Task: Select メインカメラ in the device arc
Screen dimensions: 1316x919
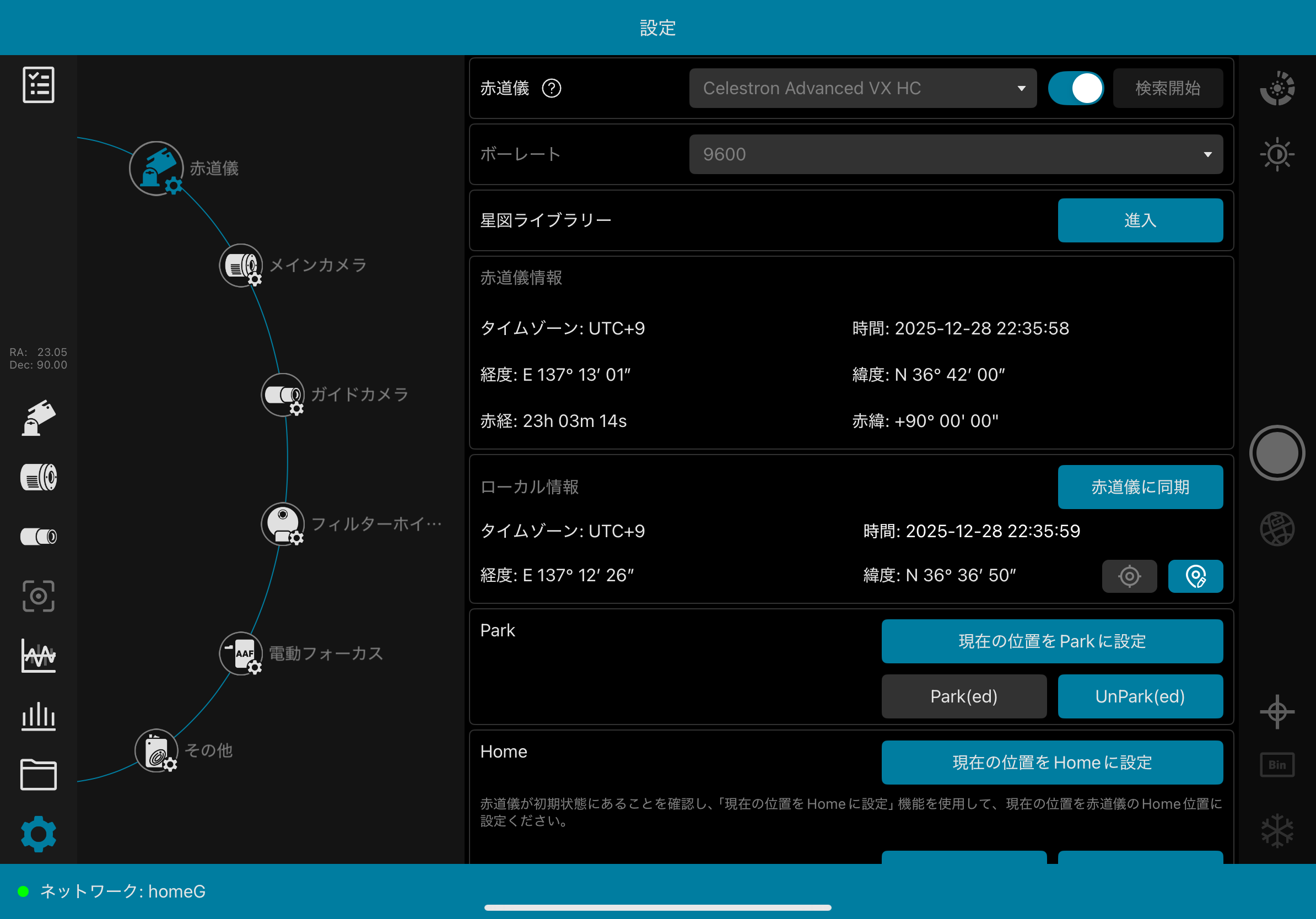Action: 241,265
